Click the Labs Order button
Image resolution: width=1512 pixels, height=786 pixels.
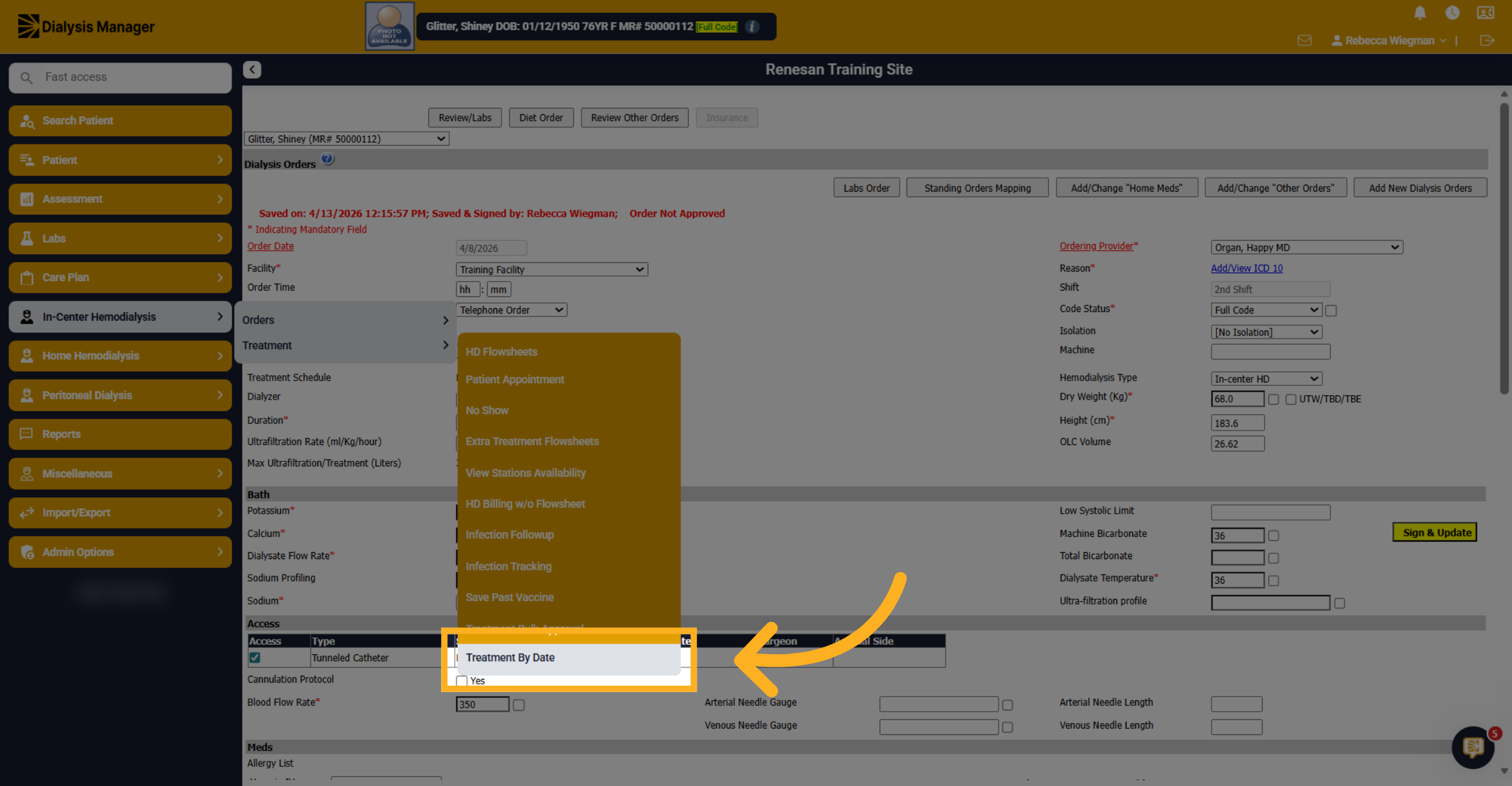click(x=866, y=188)
